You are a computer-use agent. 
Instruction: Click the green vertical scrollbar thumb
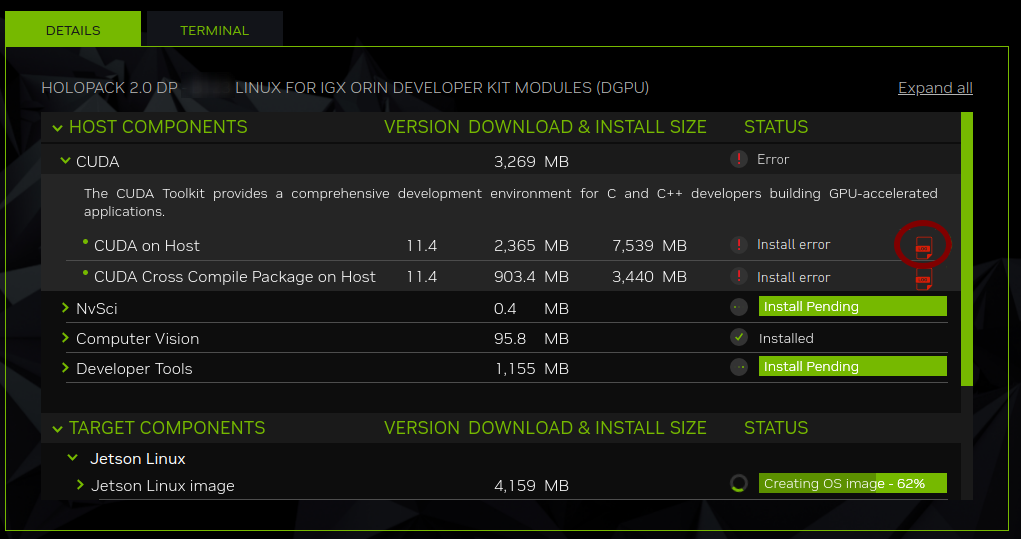(967, 249)
